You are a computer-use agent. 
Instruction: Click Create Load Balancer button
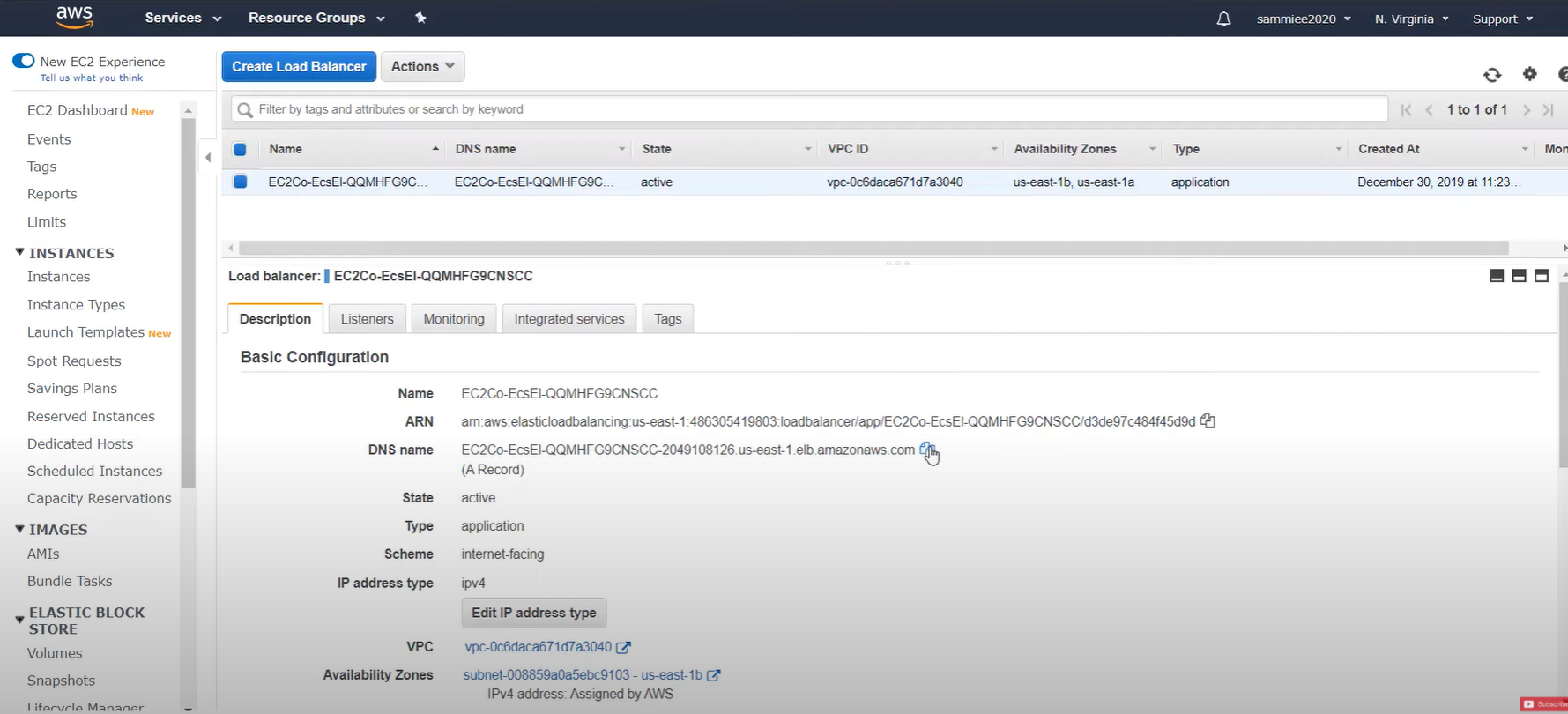pyautogui.click(x=299, y=67)
